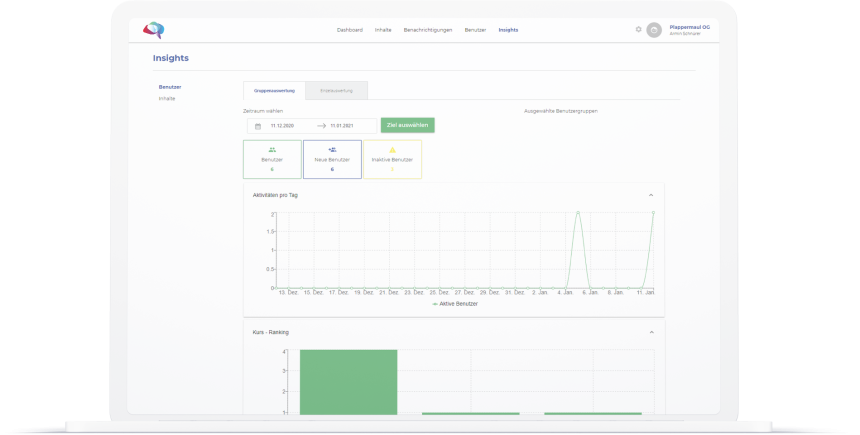Select Inhalte in the left sidebar

point(167,99)
